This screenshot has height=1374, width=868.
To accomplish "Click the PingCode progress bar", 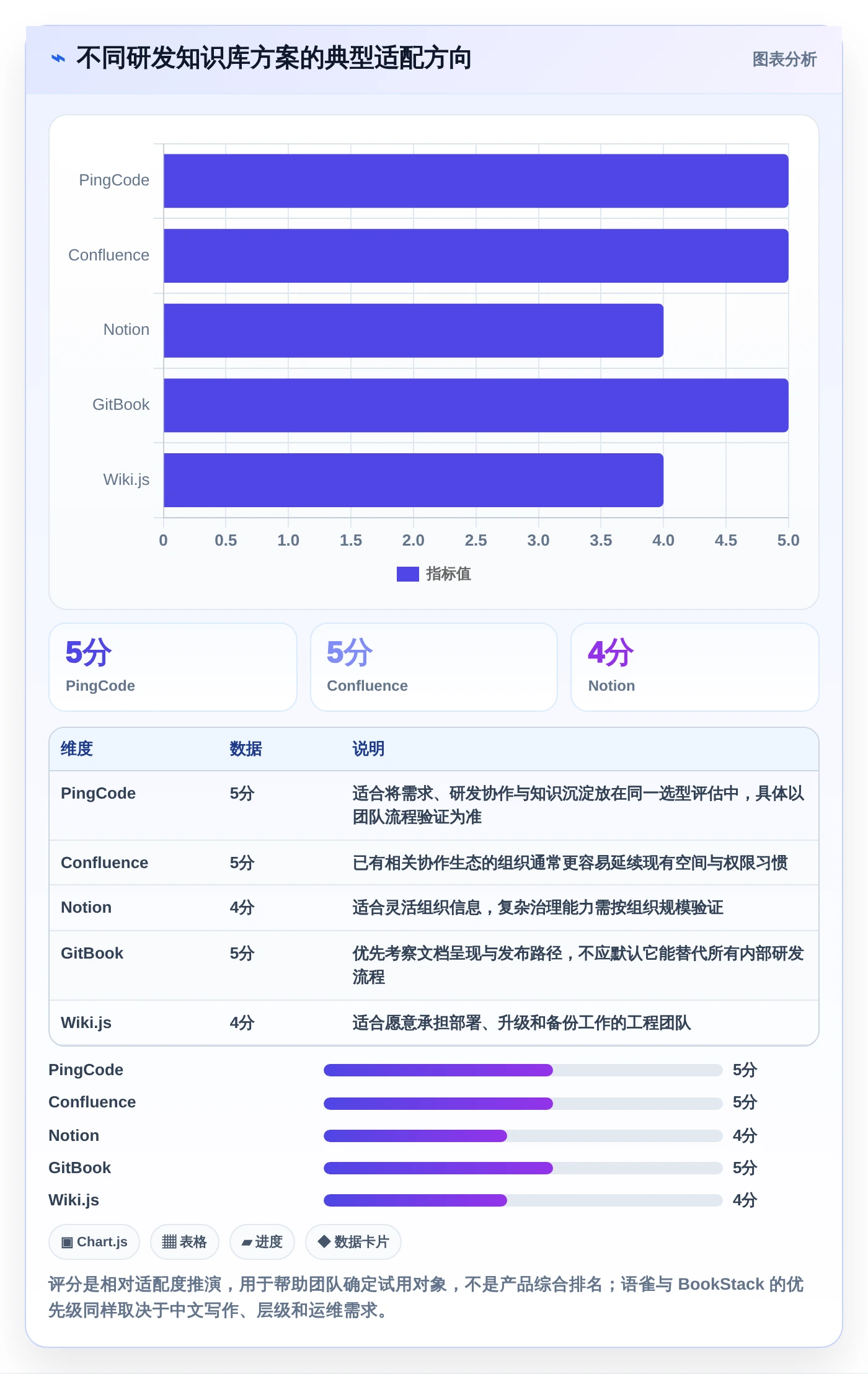I will (523, 1070).
